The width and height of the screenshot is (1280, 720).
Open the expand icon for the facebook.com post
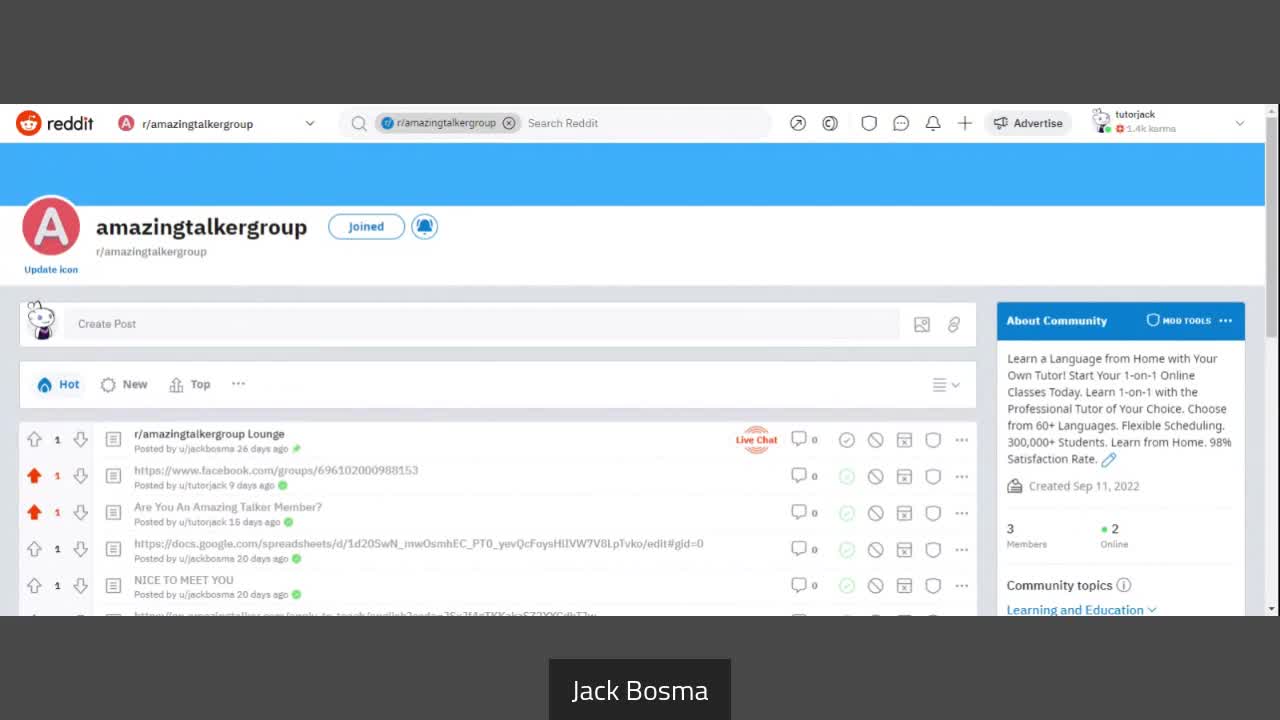113,476
